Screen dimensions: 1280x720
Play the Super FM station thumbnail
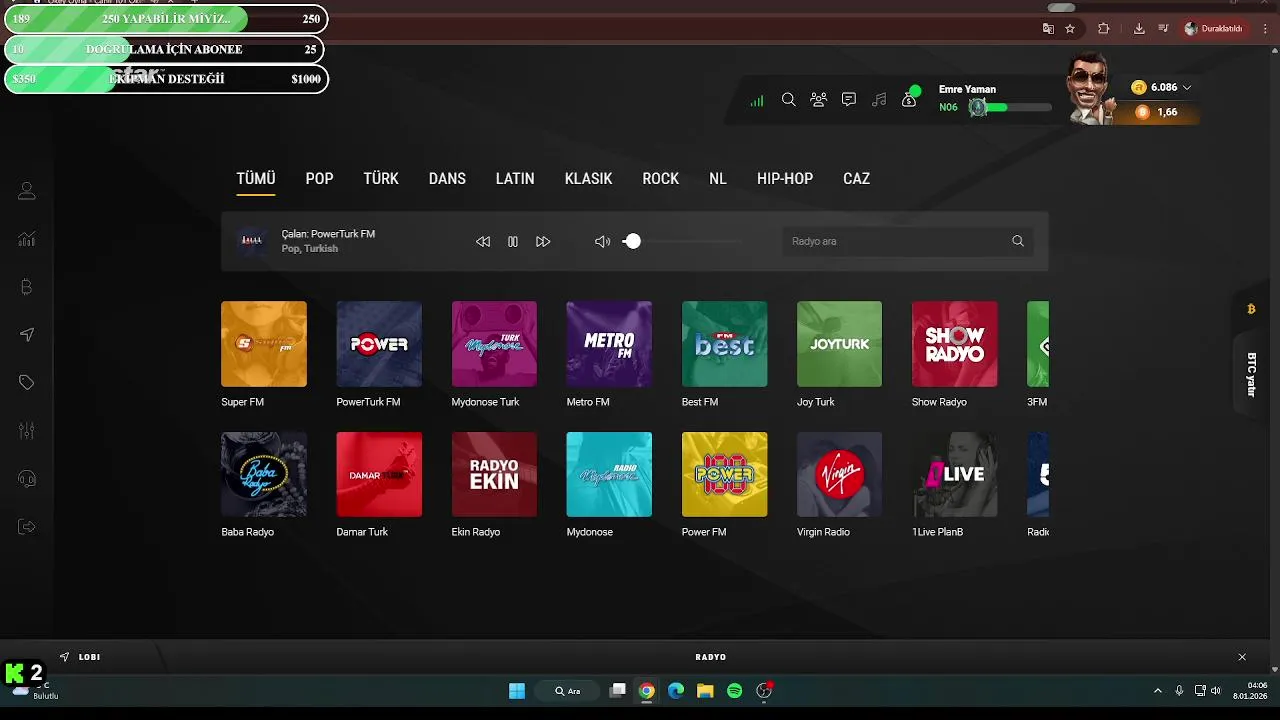(264, 344)
